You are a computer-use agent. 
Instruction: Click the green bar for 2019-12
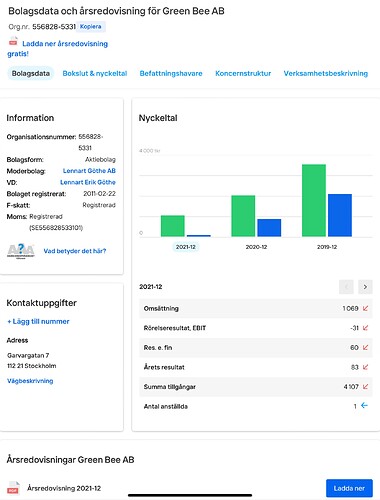(x=314, y=200)
